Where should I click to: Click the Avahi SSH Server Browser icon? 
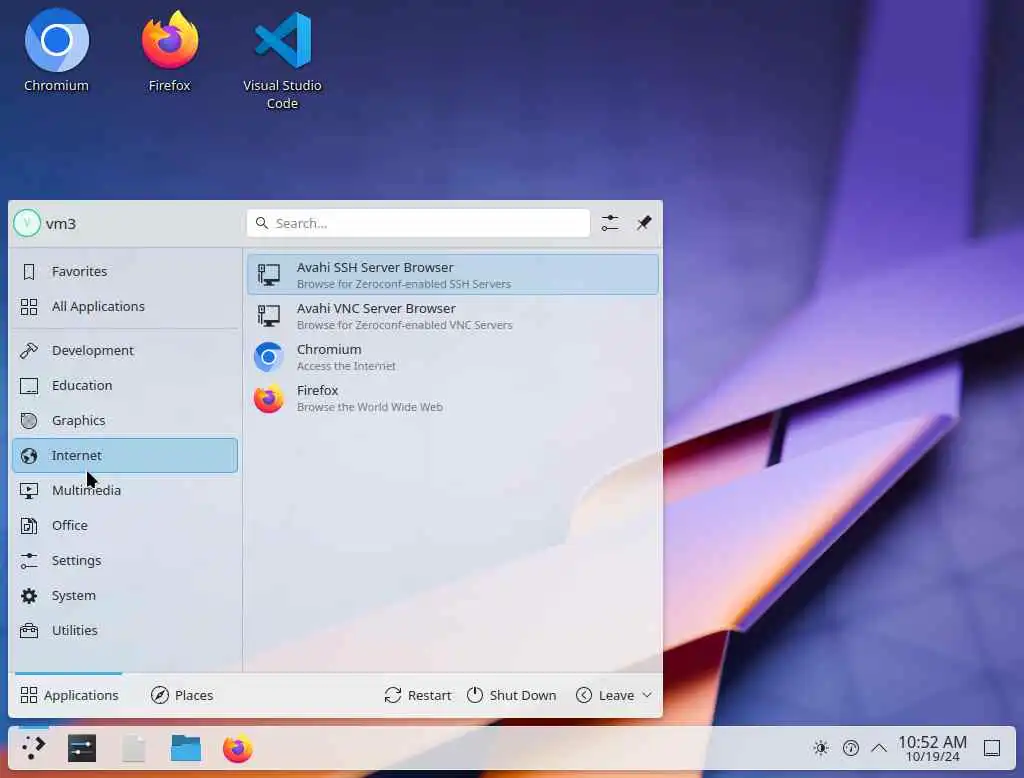click(x=268, y=274)
